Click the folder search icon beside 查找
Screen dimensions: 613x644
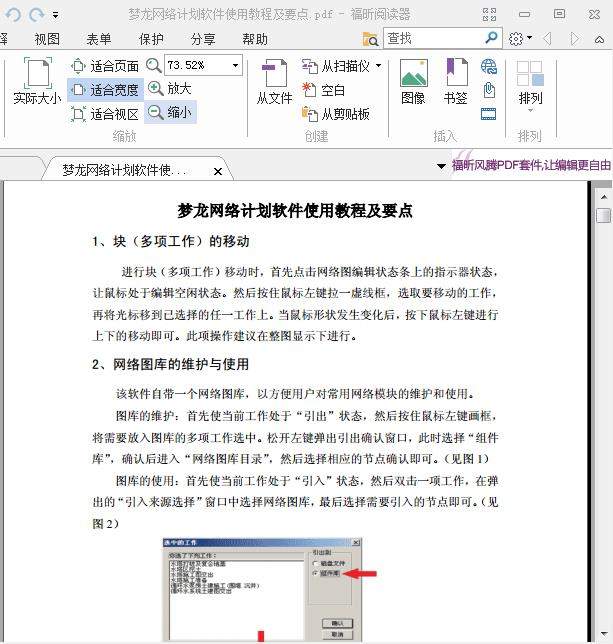click(x=370, y=39)
